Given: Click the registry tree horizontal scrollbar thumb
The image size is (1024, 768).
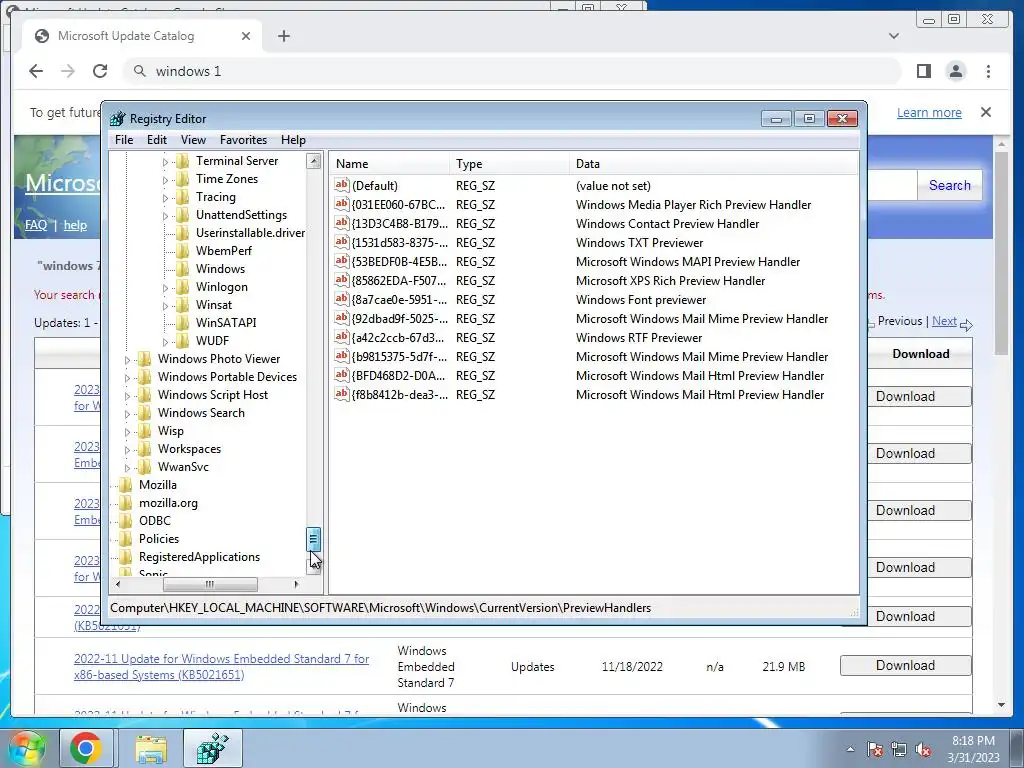Looking at the screenshot, I should click(x=210, y=584).
